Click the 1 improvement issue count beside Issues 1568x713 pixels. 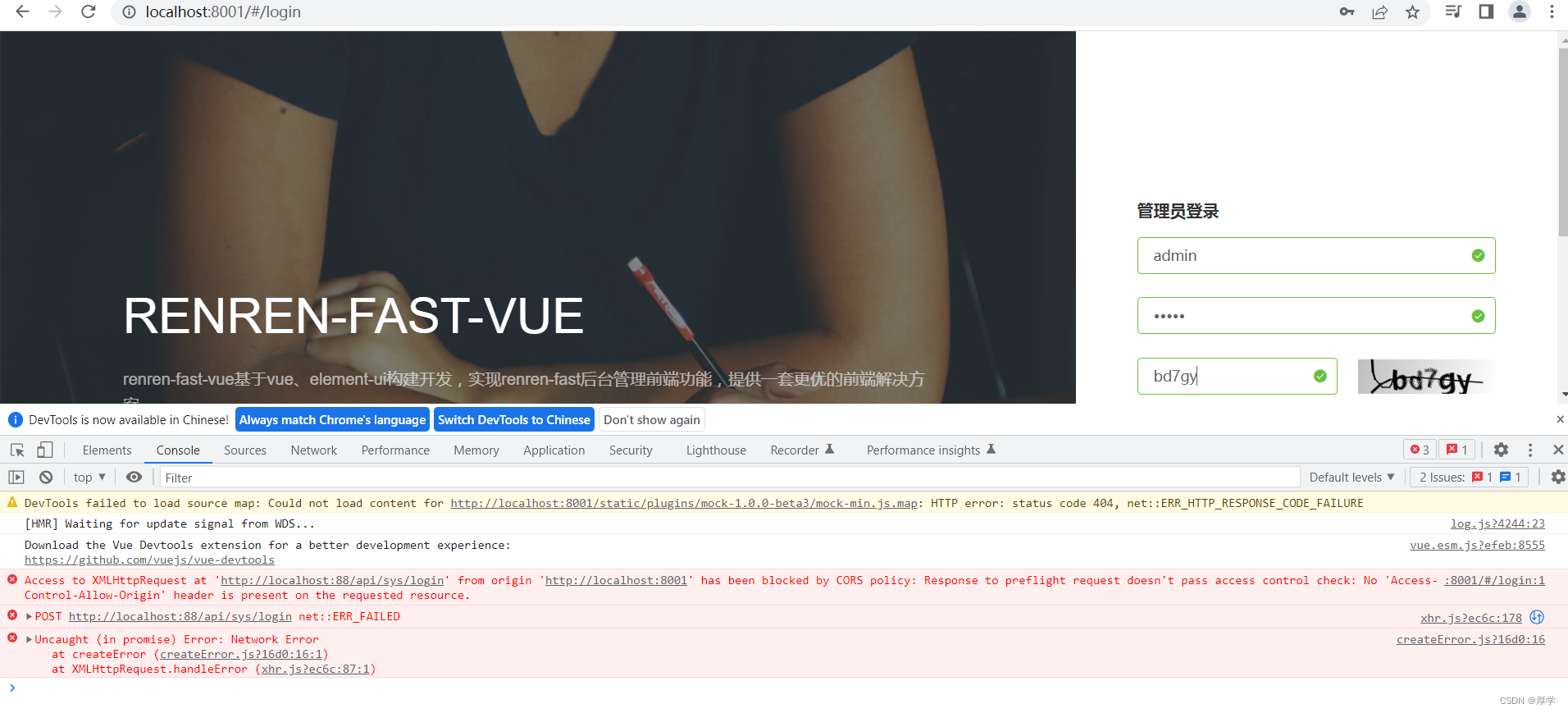[1511, 477]
